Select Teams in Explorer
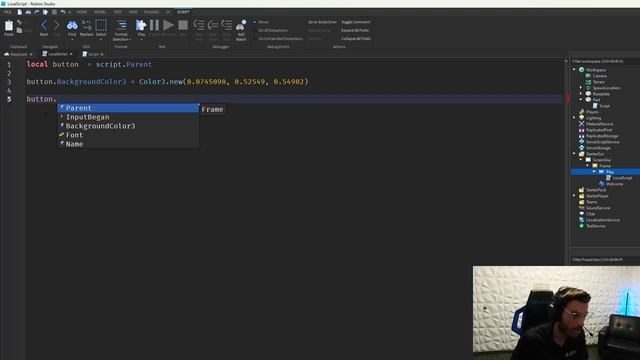 coord(591,202)
